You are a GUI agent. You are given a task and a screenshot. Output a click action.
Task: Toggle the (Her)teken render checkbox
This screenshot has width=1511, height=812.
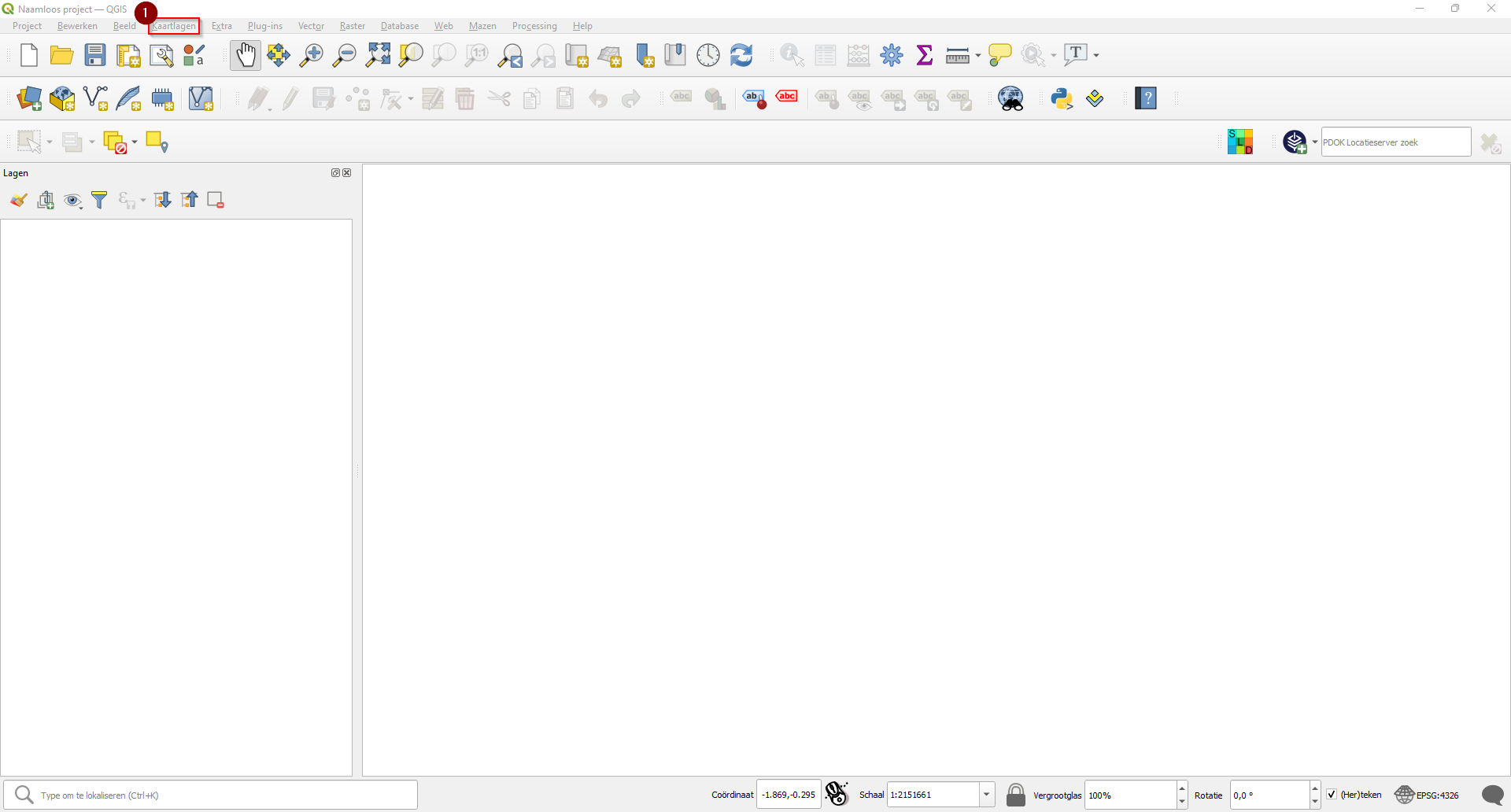coord(1332,795)
